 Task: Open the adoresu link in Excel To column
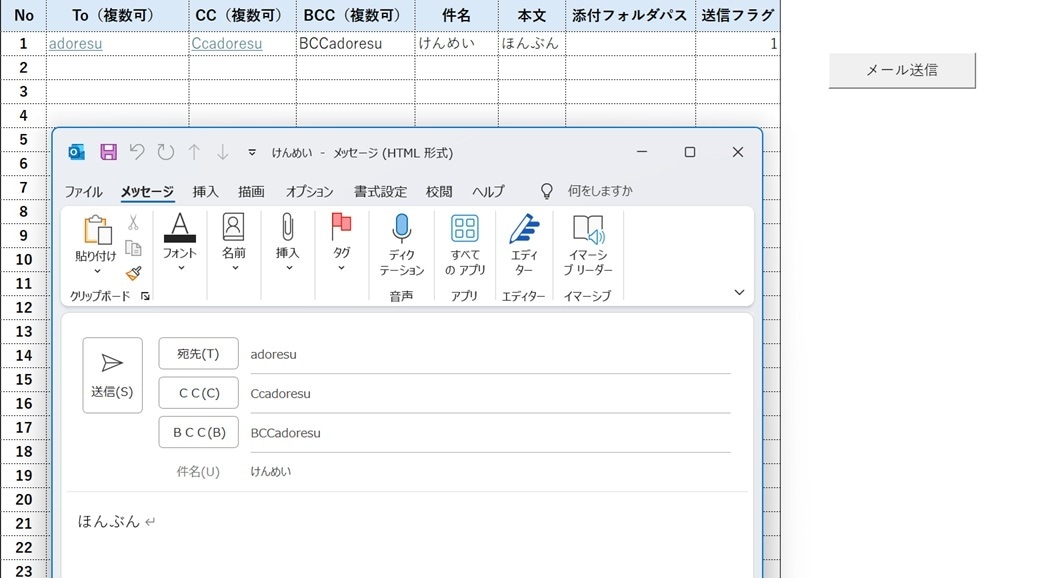(75, 44)
